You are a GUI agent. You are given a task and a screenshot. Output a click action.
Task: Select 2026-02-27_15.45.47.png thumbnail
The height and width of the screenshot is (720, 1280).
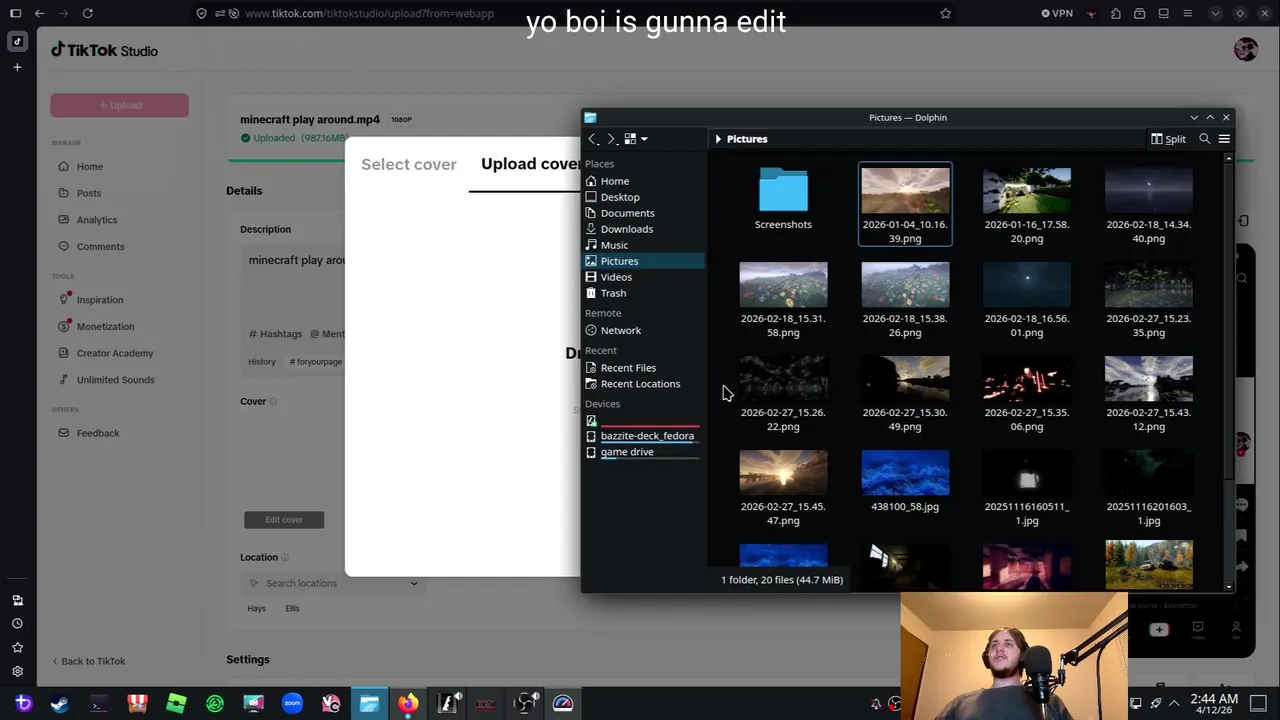tap(783, 473)
